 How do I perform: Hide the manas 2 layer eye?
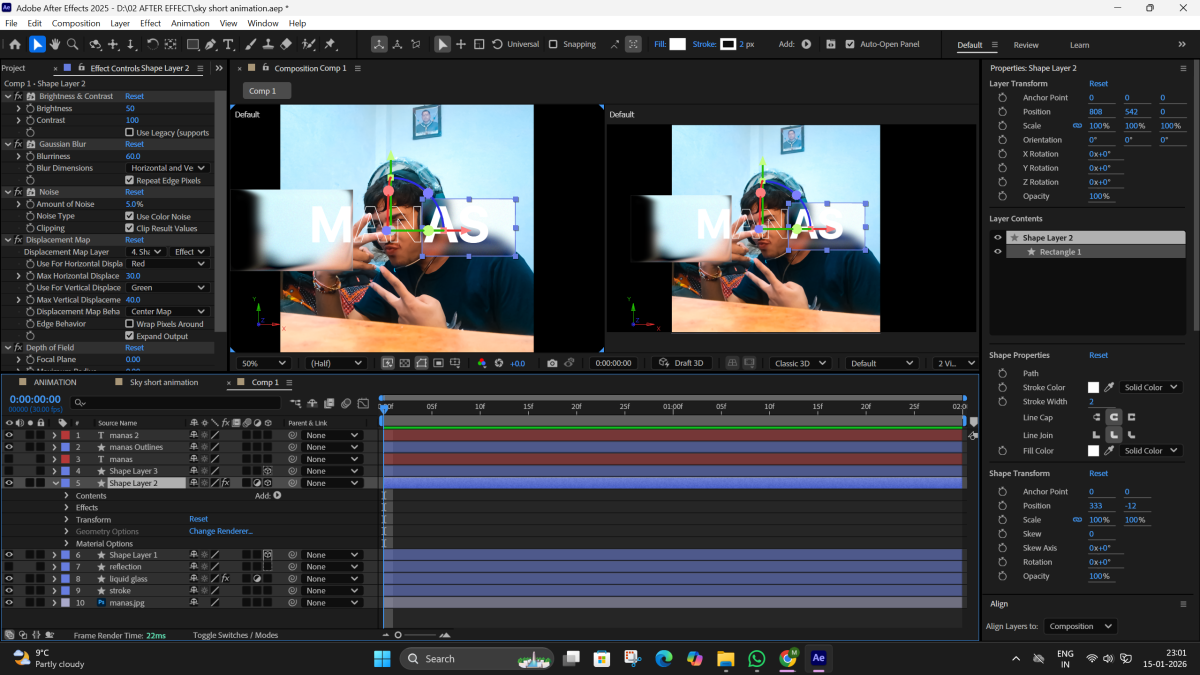click(x=9, y=435)
